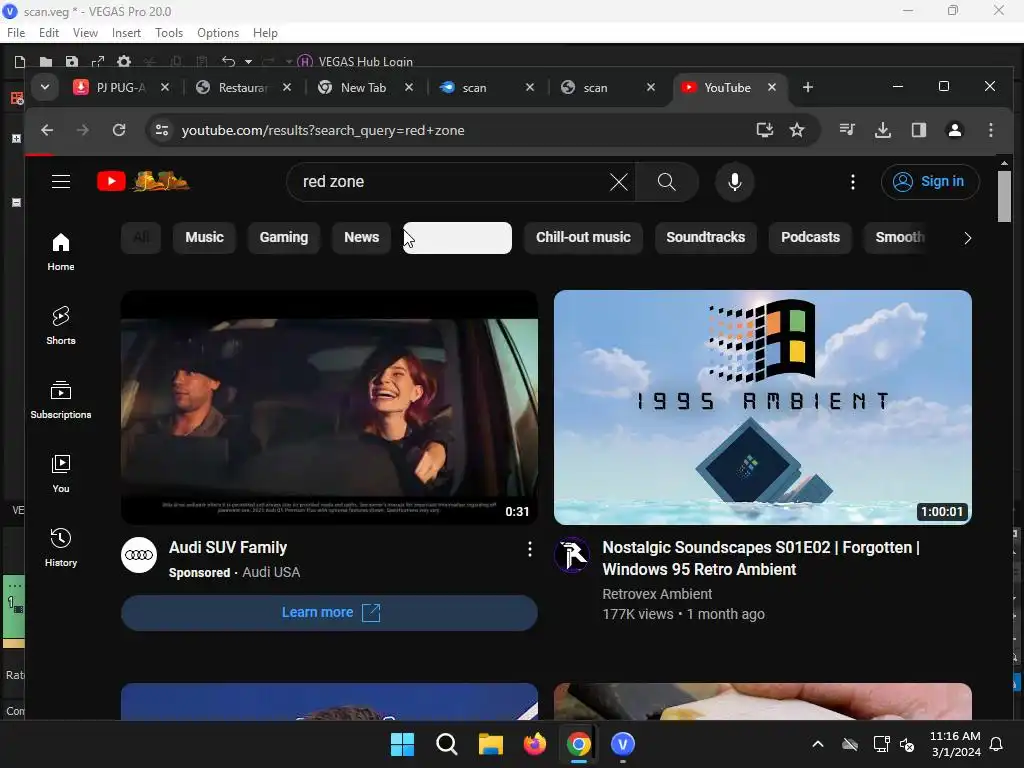Go to YouTube Home
This screenshot has height=768, width=1024.
61,252
